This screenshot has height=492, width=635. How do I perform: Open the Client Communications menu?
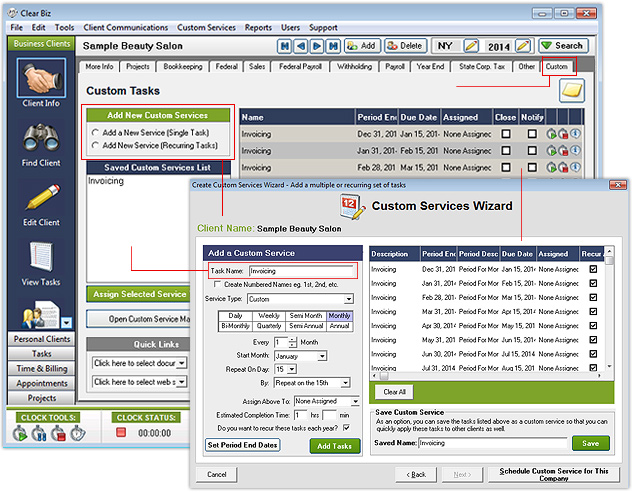click(126, 28)
